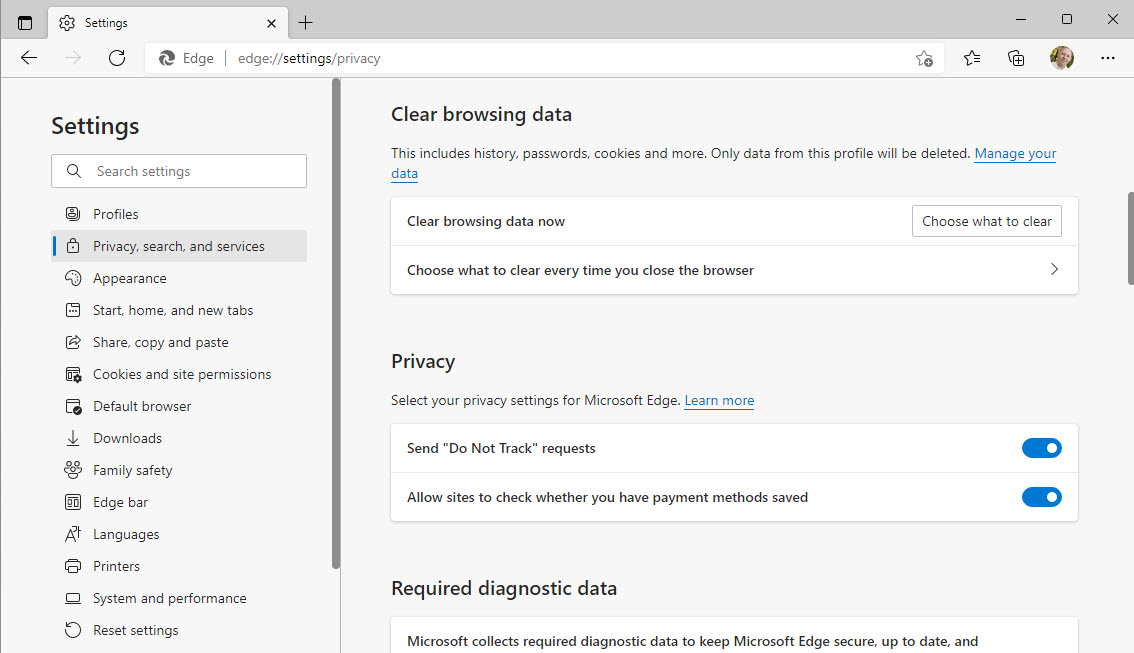1134x653 pixels.
Task: Add this page to favorites star icon
Action: tap(924, 58)
